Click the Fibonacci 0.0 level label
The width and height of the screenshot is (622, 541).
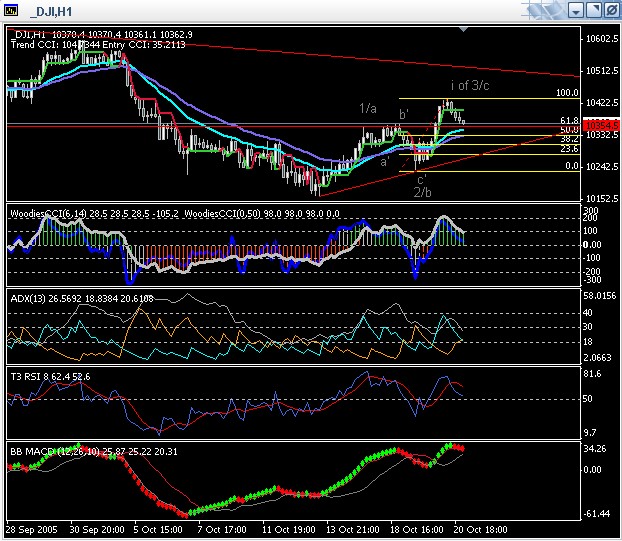572,166
